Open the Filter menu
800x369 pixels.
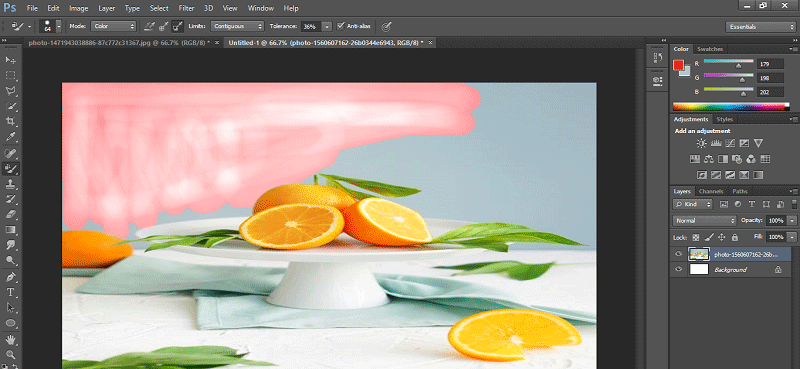tap(186, 8)
